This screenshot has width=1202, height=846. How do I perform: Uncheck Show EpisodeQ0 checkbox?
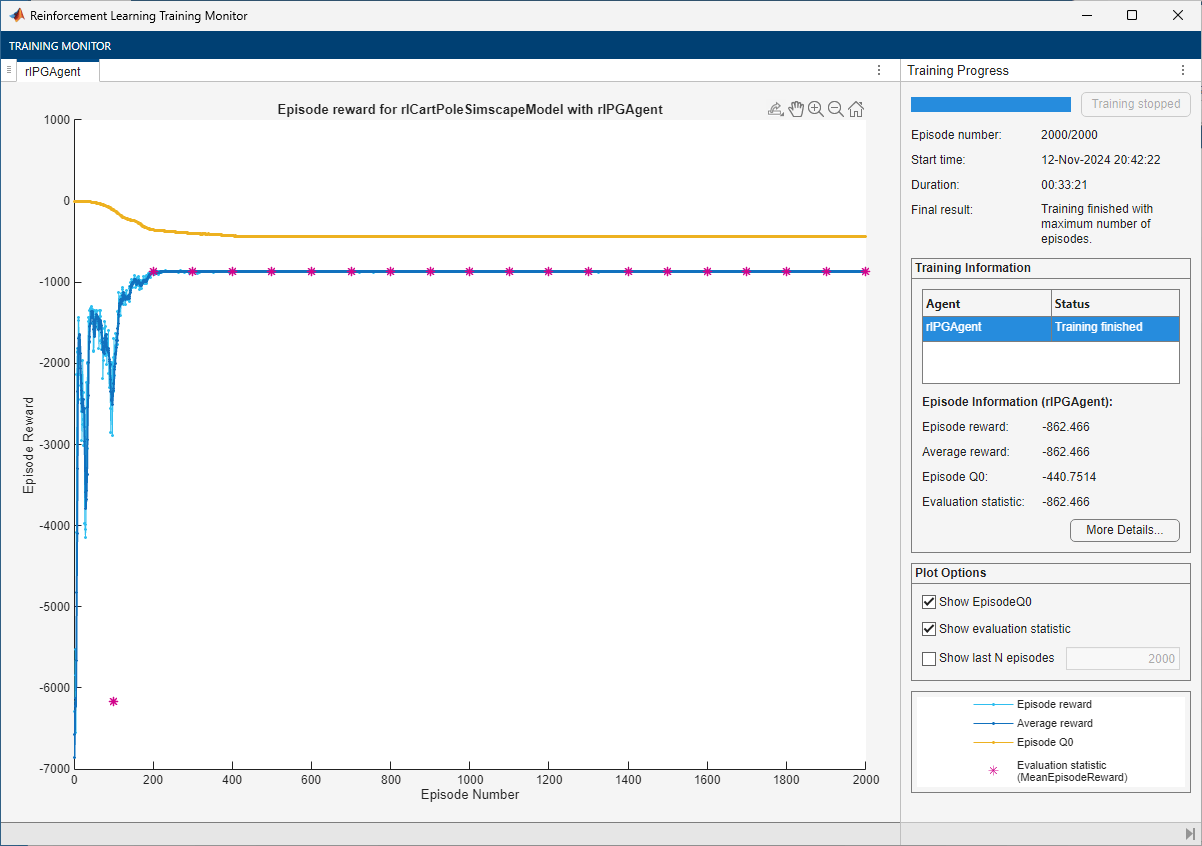(930, 602)
